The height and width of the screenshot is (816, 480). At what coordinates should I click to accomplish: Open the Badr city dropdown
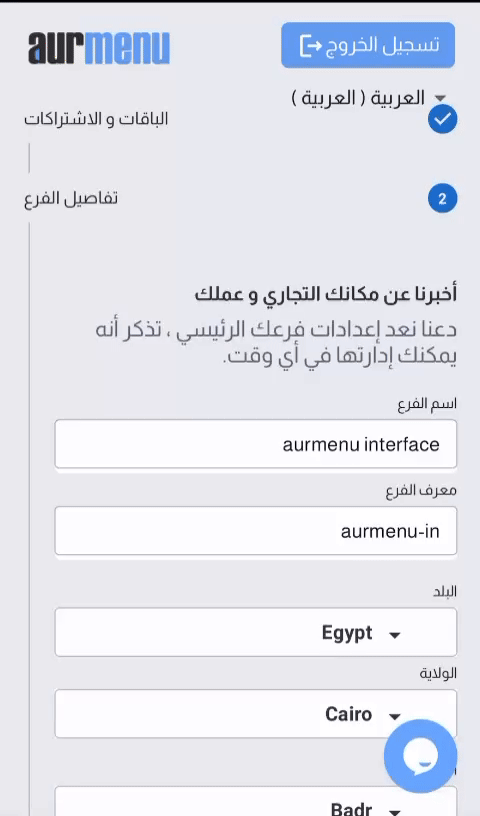click(256, 801)
